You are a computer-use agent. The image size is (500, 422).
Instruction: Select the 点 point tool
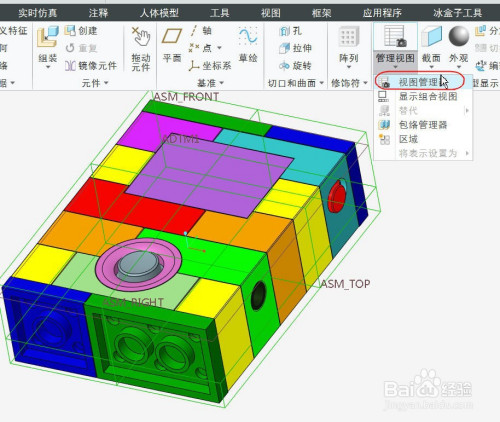(x=200, y=48)
